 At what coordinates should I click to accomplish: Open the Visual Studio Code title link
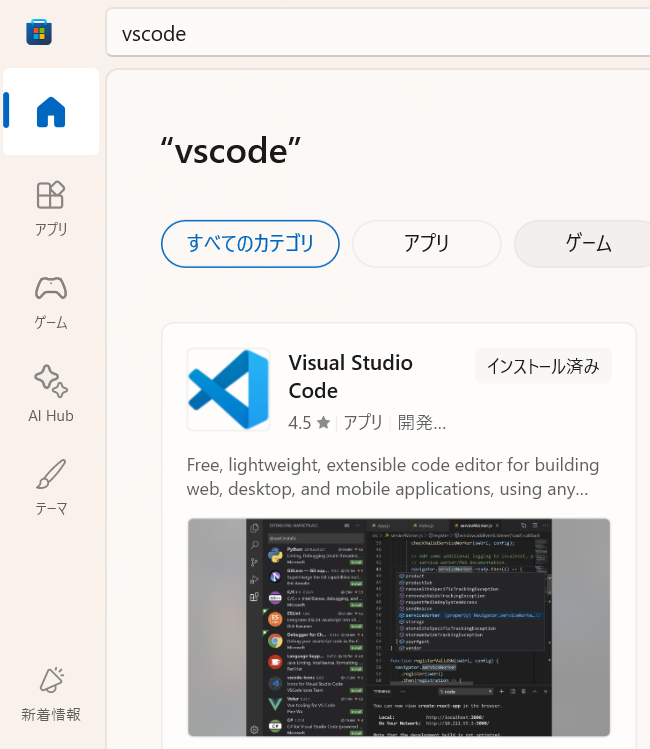[351, 376]
